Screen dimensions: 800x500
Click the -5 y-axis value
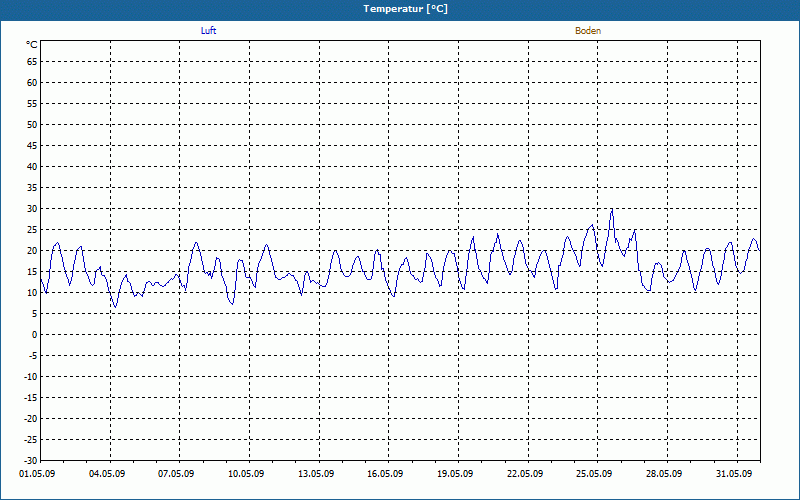pos(33,356)
